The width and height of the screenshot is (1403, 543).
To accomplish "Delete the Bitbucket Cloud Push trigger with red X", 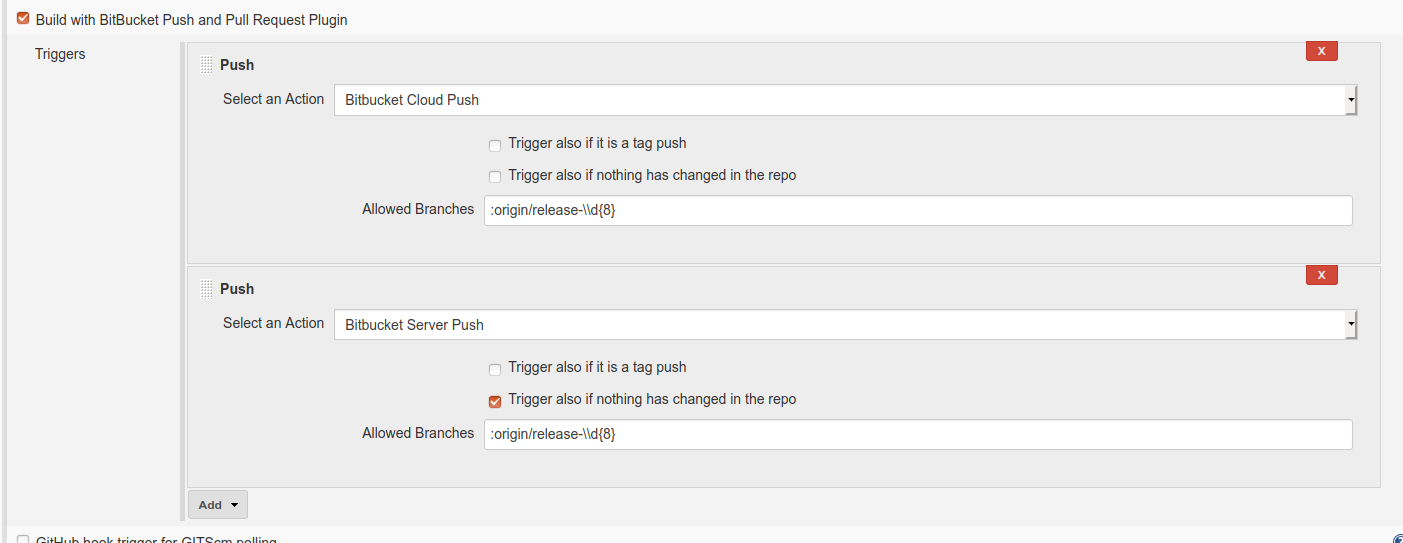I will click(1321, 51).
